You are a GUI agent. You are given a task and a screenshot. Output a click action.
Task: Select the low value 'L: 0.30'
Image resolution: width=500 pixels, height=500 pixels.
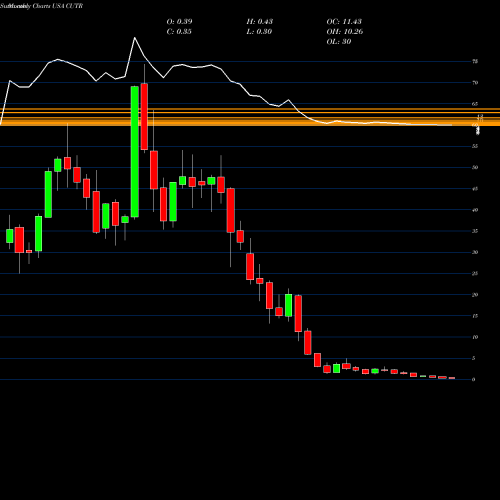pos(259,31)
